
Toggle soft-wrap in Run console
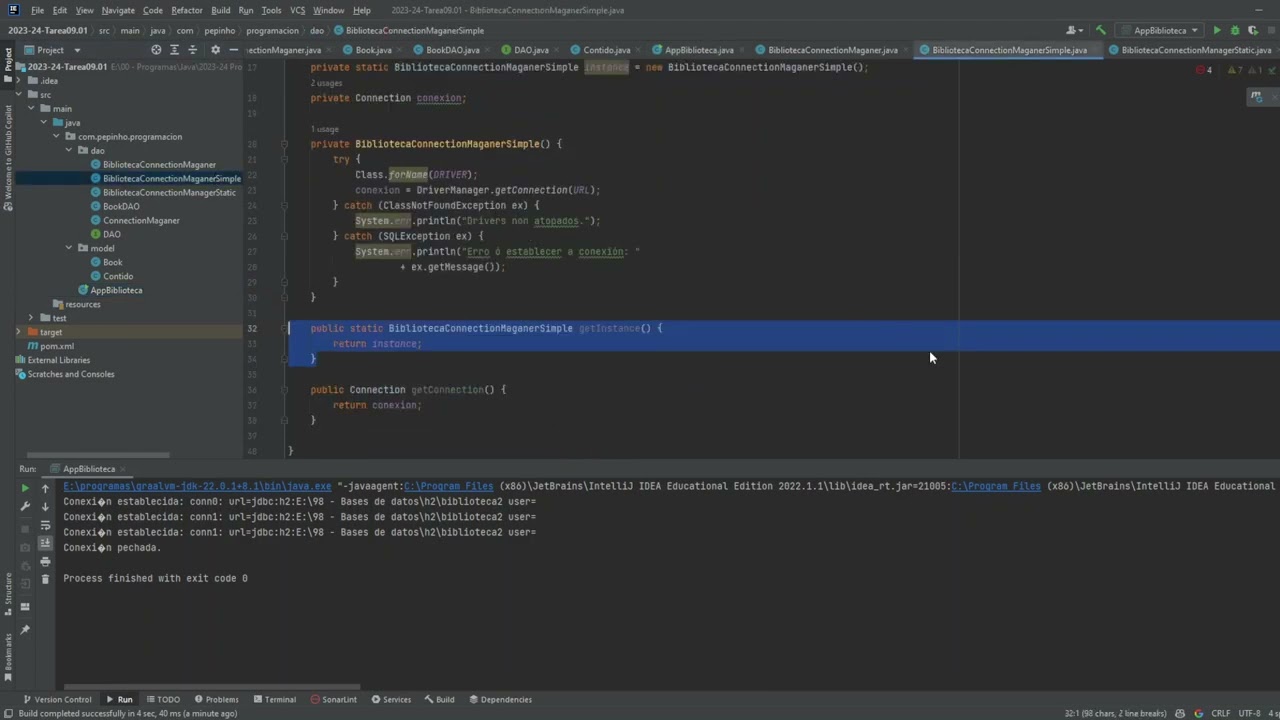tap(45, 525)
